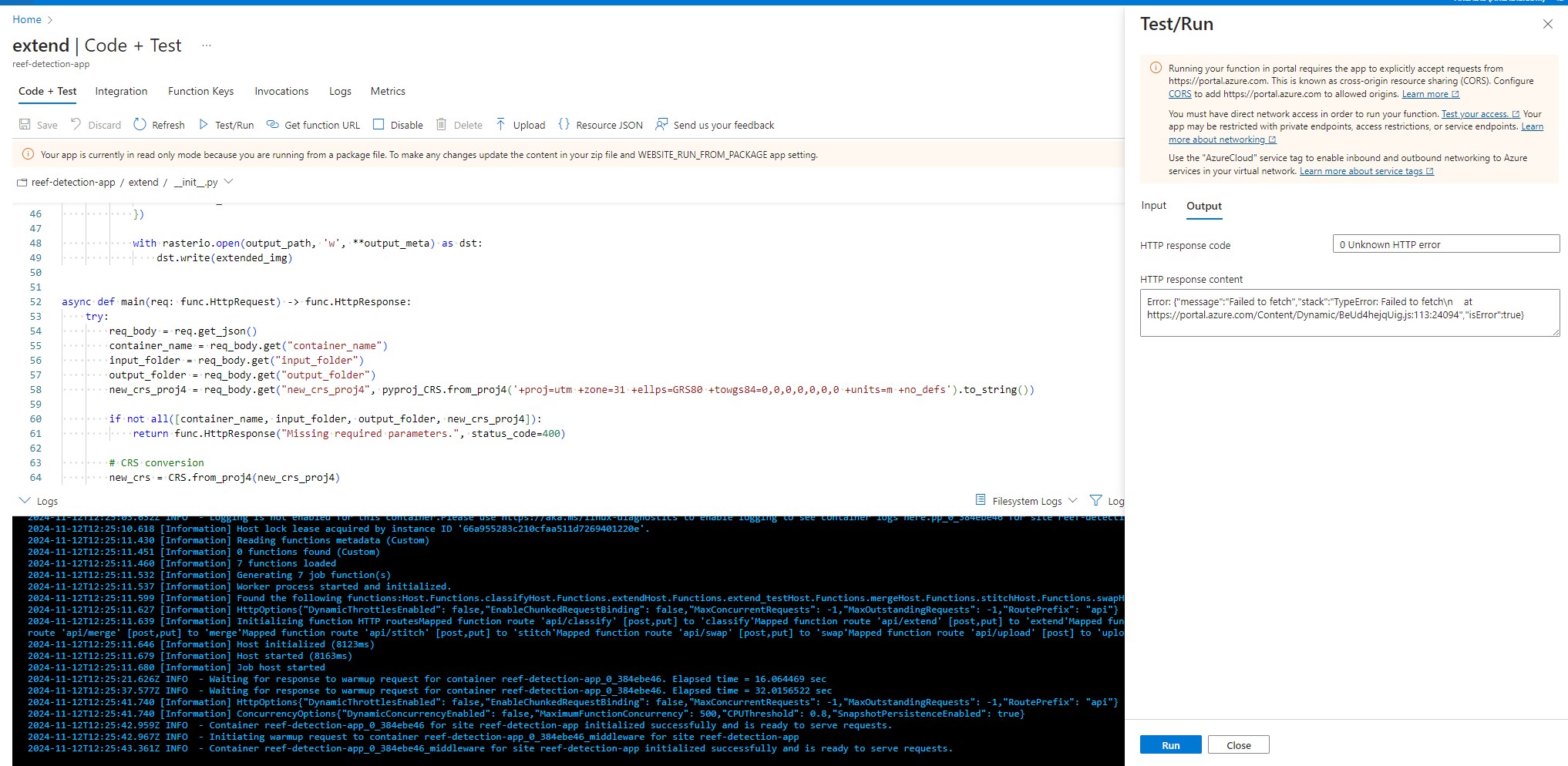Select the Output tab in Test/Run
Viewport: 1568px width, 766px height.
(1203, 206)
